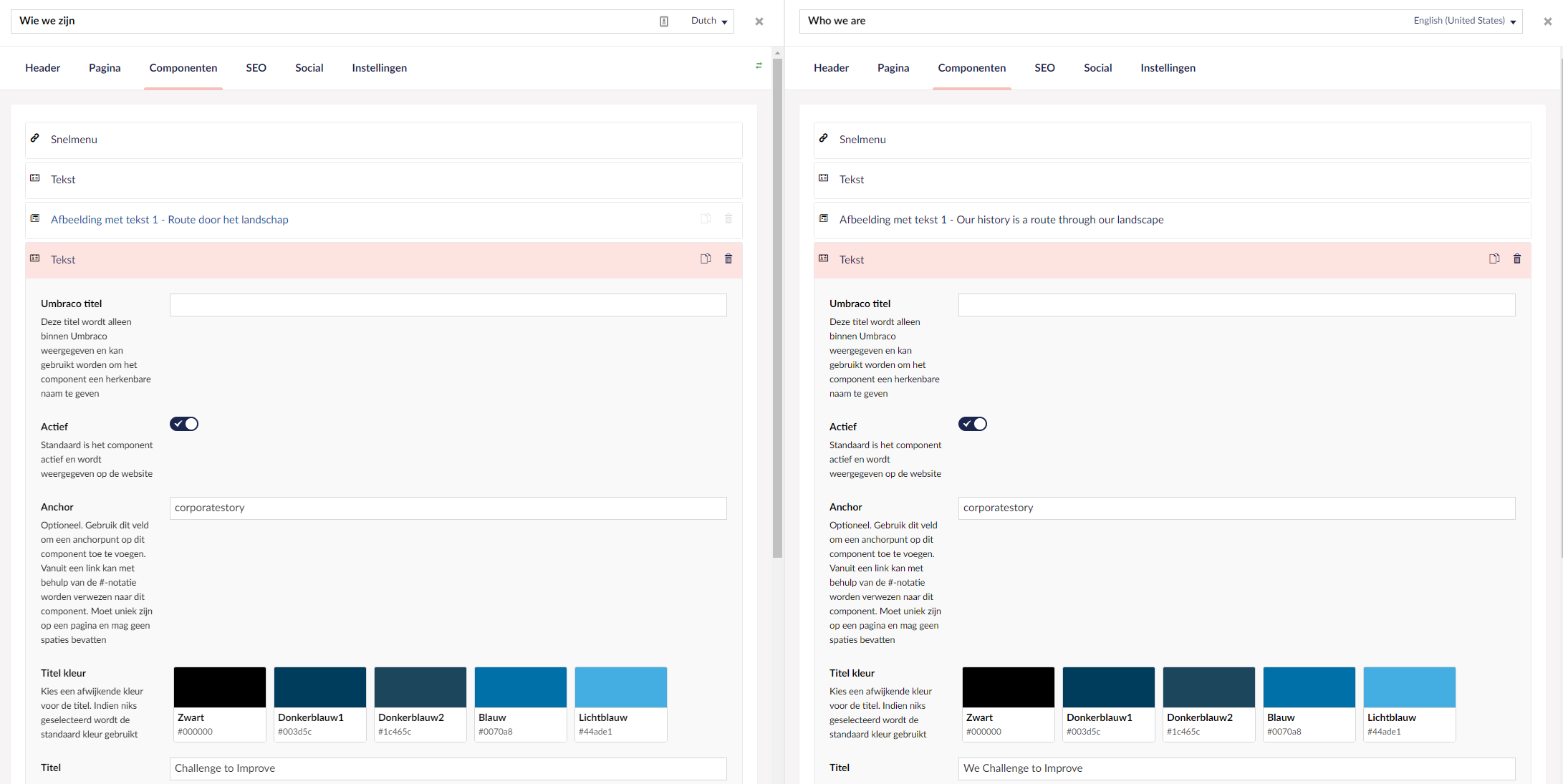Image resolution: width=1563 pixels, height=784 pixels.
Task: Click the Componenten tab in left panel
Action: (183, 67)
